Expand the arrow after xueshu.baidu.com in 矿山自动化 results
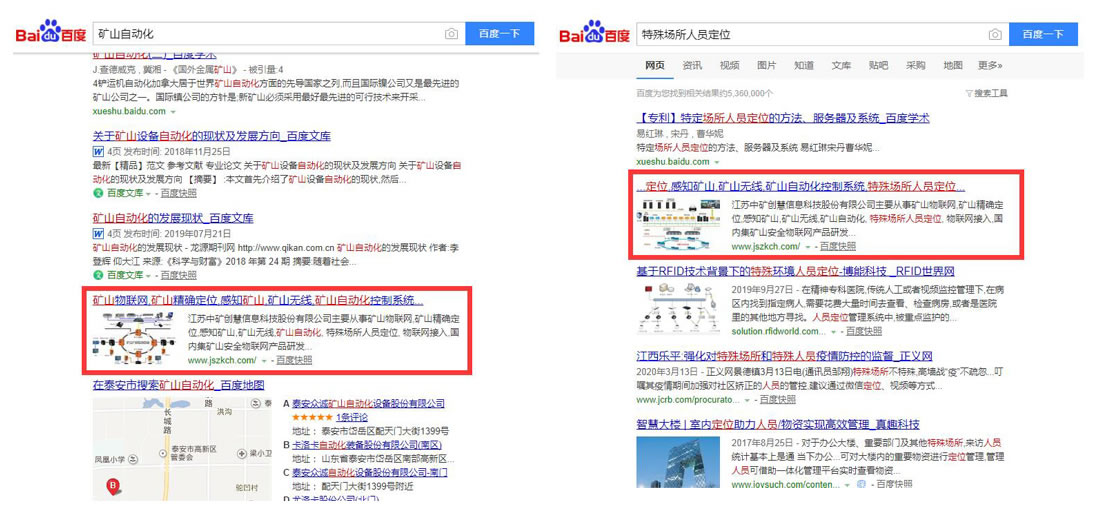Image resolution: width=1100 pixels, height=510 pixels. pos(172,111)
